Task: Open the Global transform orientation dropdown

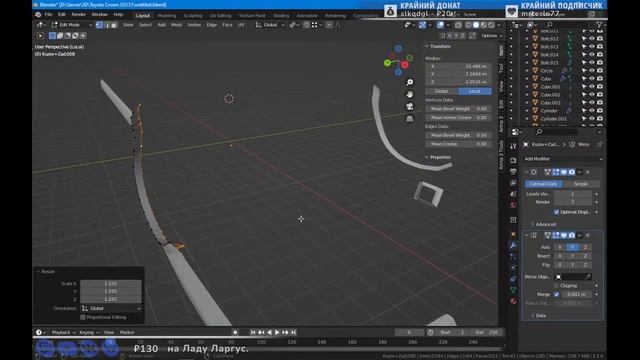Action: 270,25
